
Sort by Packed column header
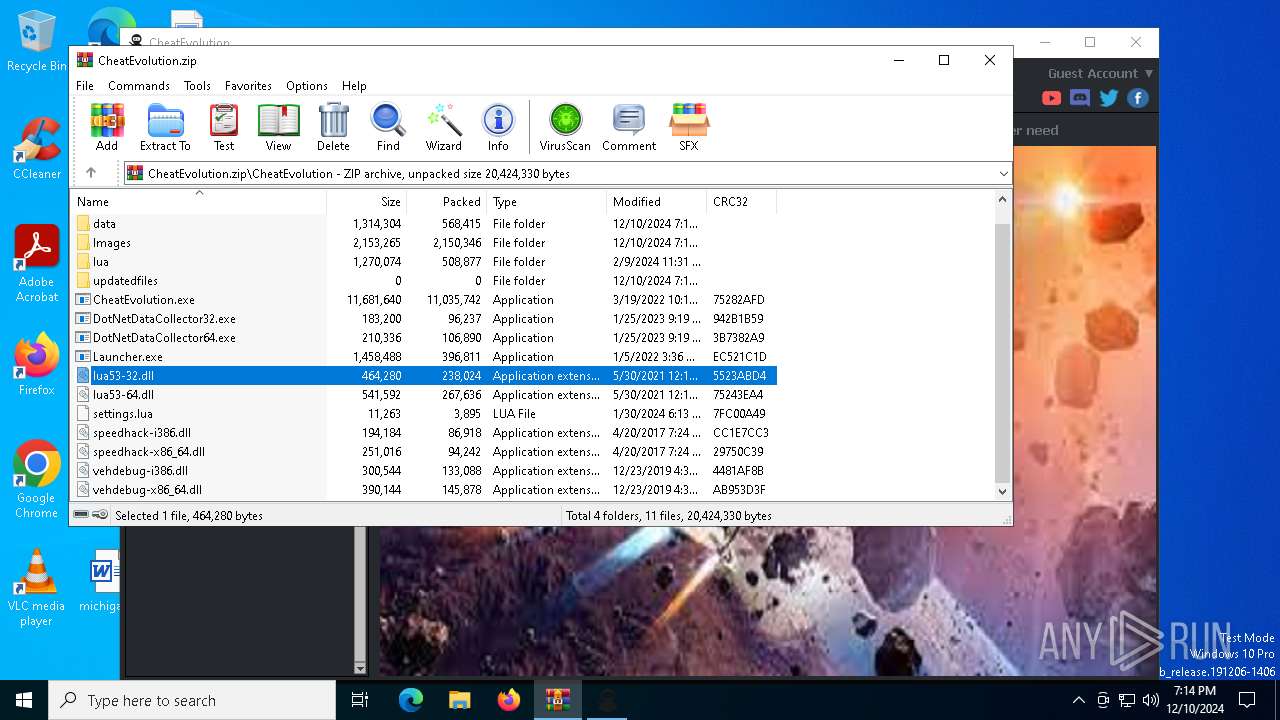[447, 201]
